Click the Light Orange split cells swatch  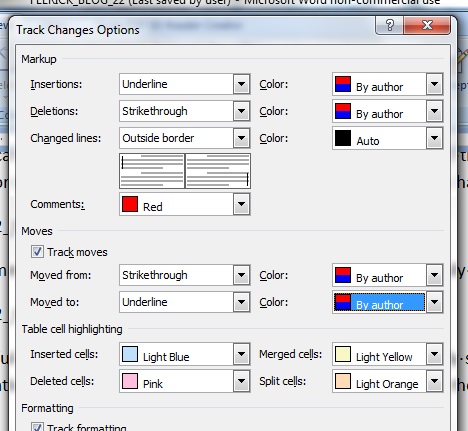pyautogui.click(x=343, y=381)
